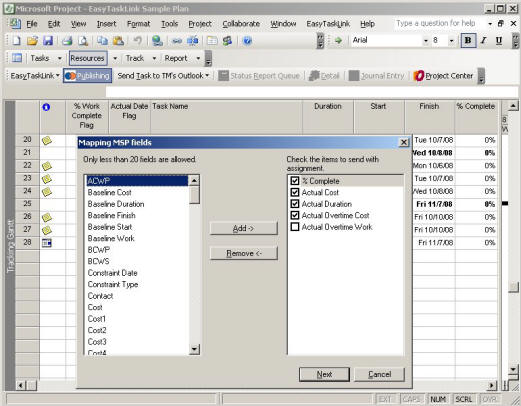The width and height of the screenshot is (521, 406).
Task: Open the font size 8 dropdown
Action: [451, 41]
